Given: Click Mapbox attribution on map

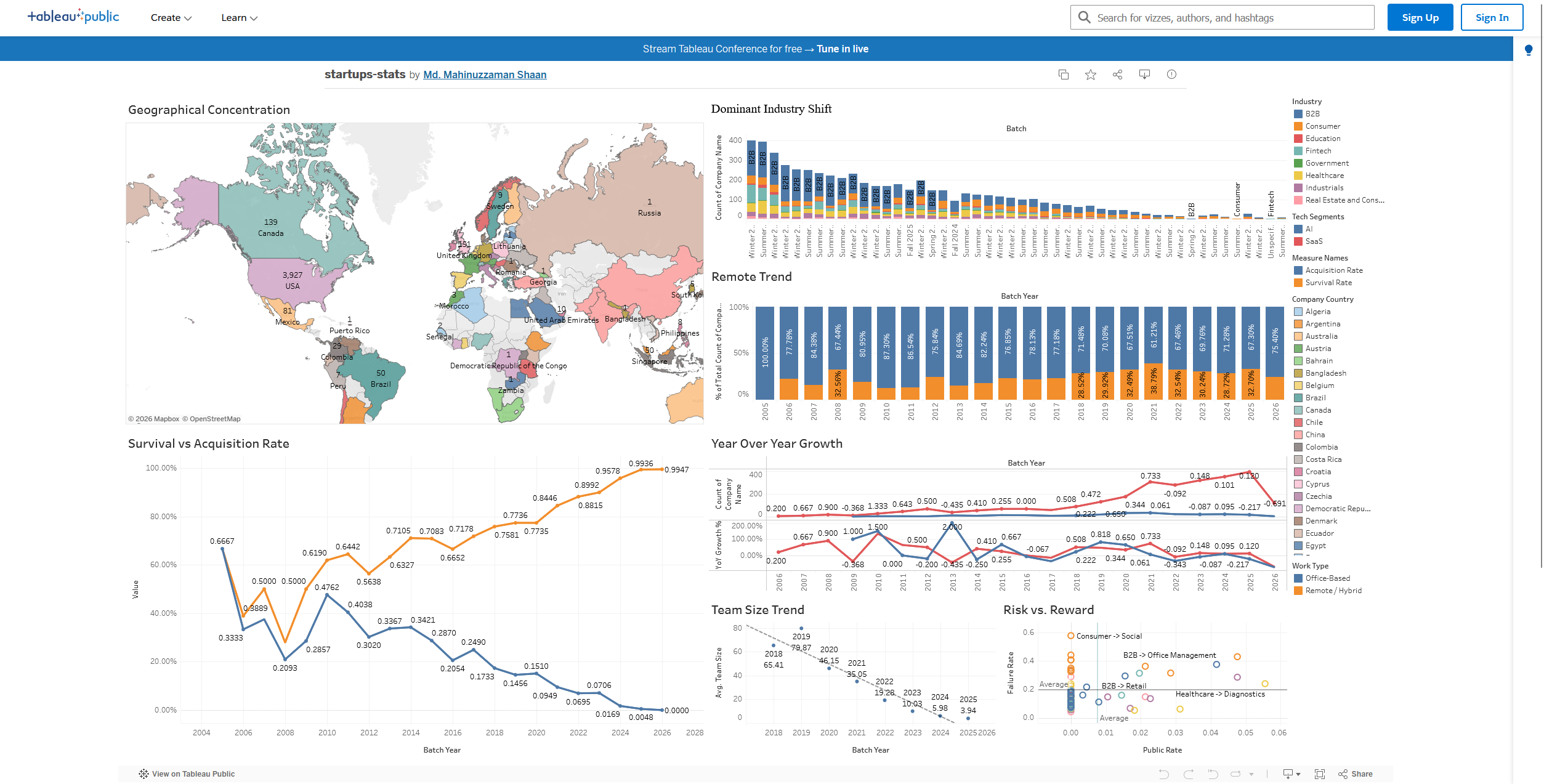Looking at the screenshot, I should tap(153, 419).
